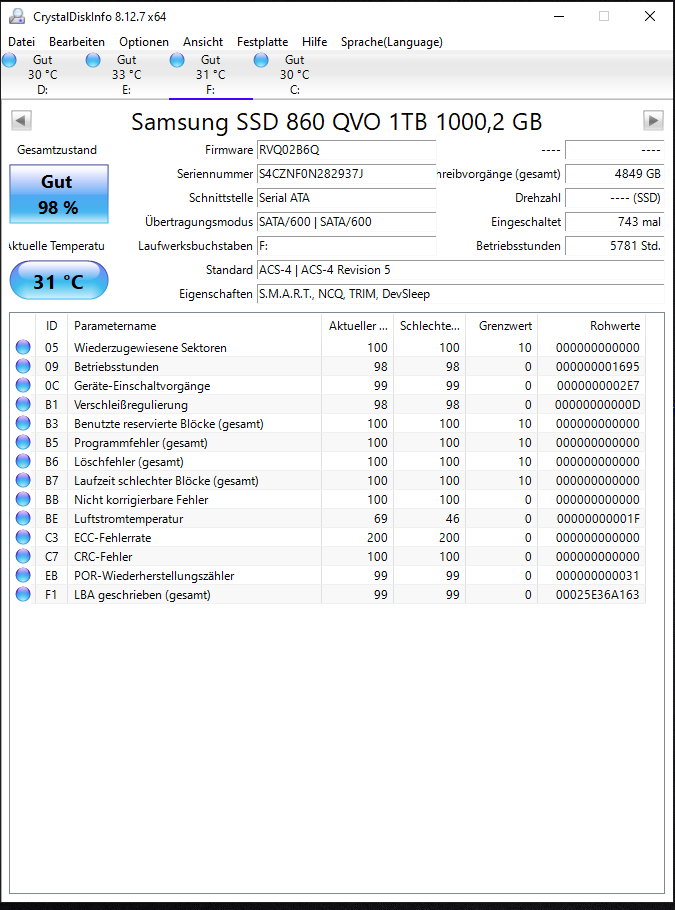Open the Hilfe menu

(315, 42)
